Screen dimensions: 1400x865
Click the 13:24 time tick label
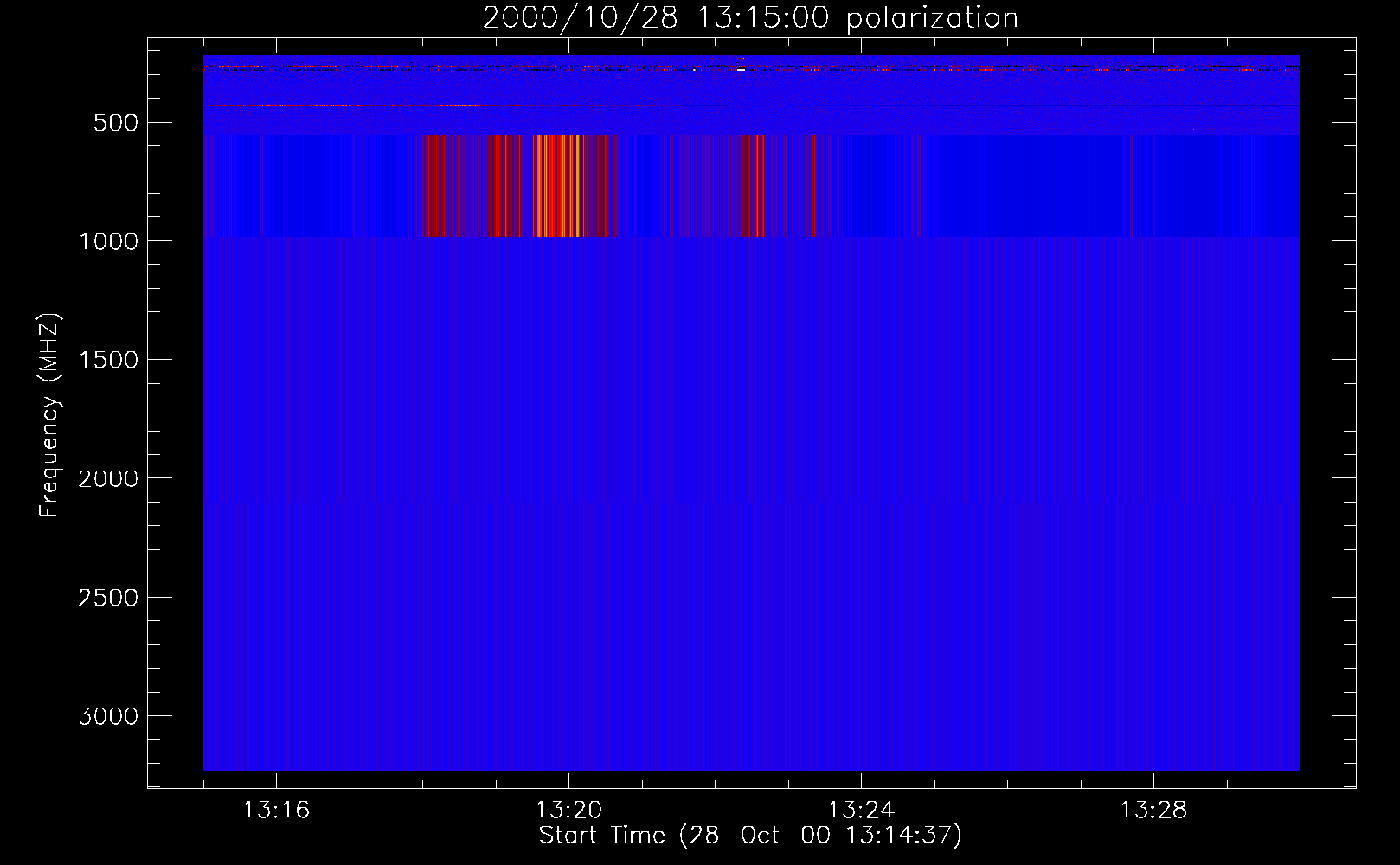tap(861, 811)
